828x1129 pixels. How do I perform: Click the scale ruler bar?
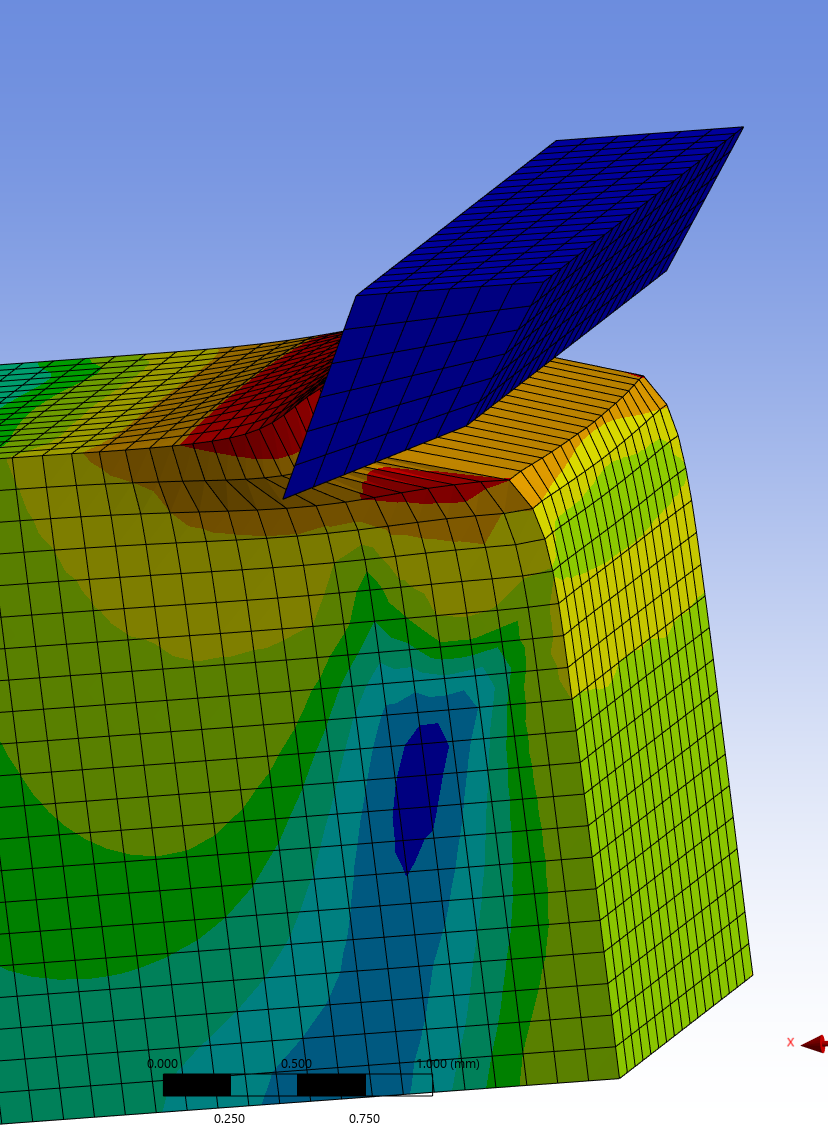coord(298,1084)
